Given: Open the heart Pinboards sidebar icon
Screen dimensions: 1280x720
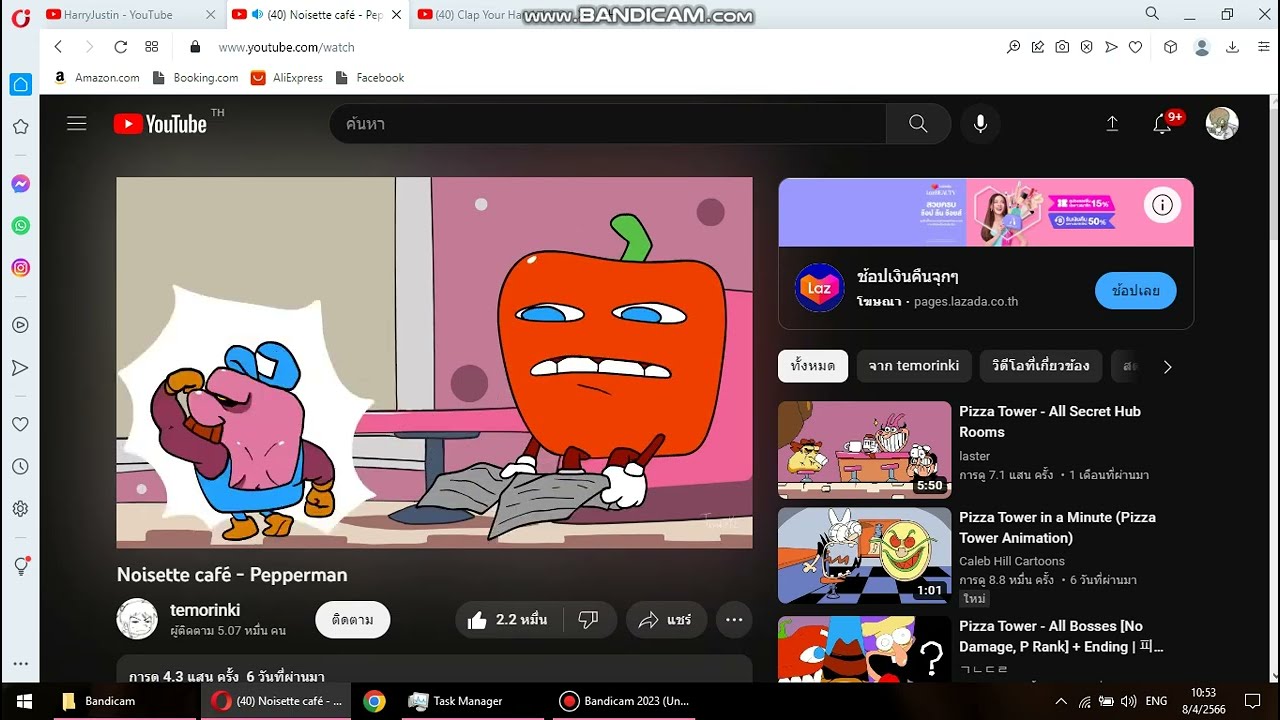Looking at the screenshot, I should tap(20, 425).
